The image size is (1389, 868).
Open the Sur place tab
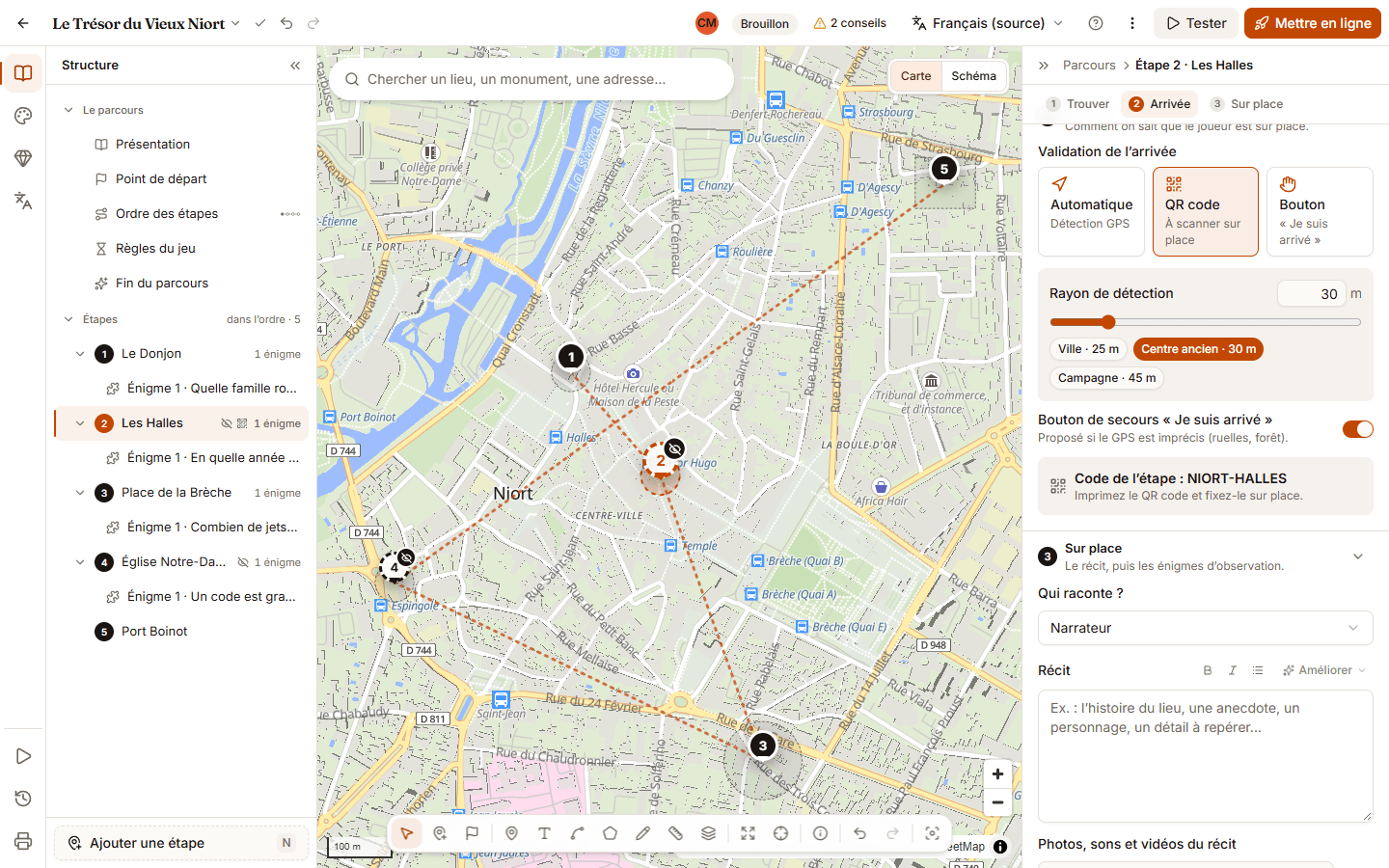click(x=1246, y=104)
